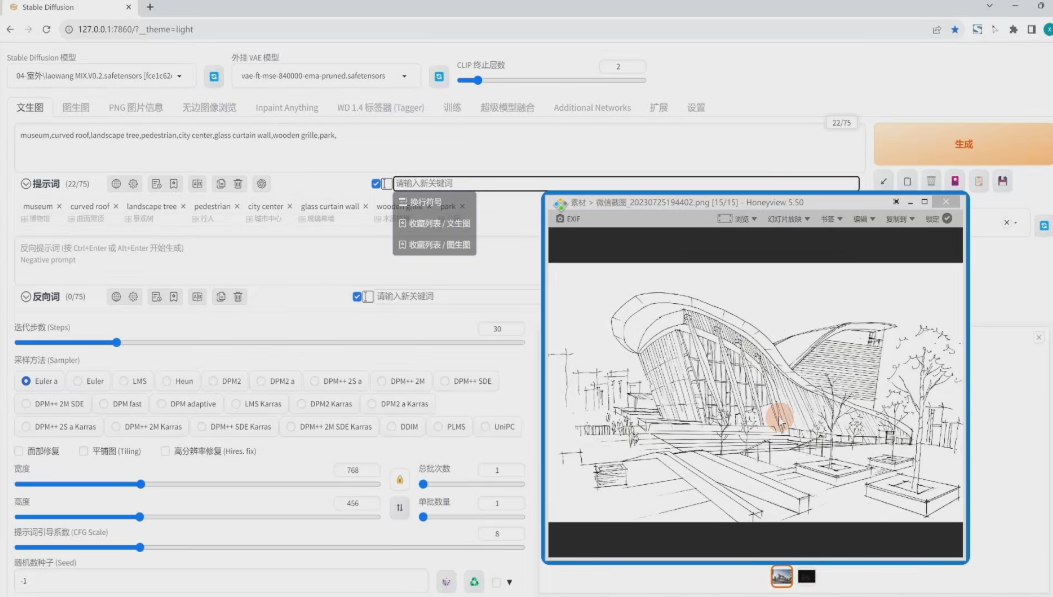
Task: Open EXIF info in Honeyview
Action: coord(568,218)
